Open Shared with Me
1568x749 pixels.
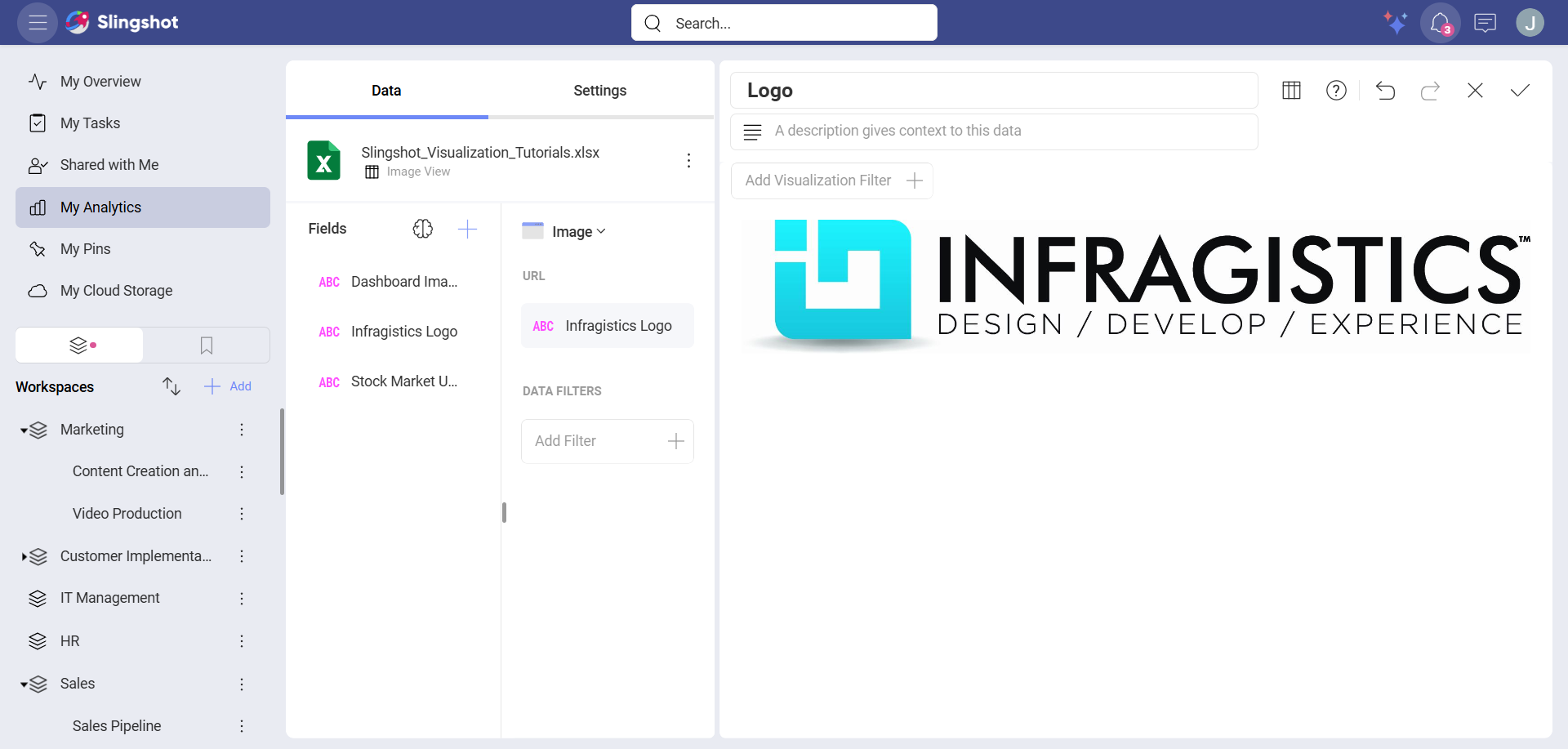pyautogui.click(x=143, y=165)
